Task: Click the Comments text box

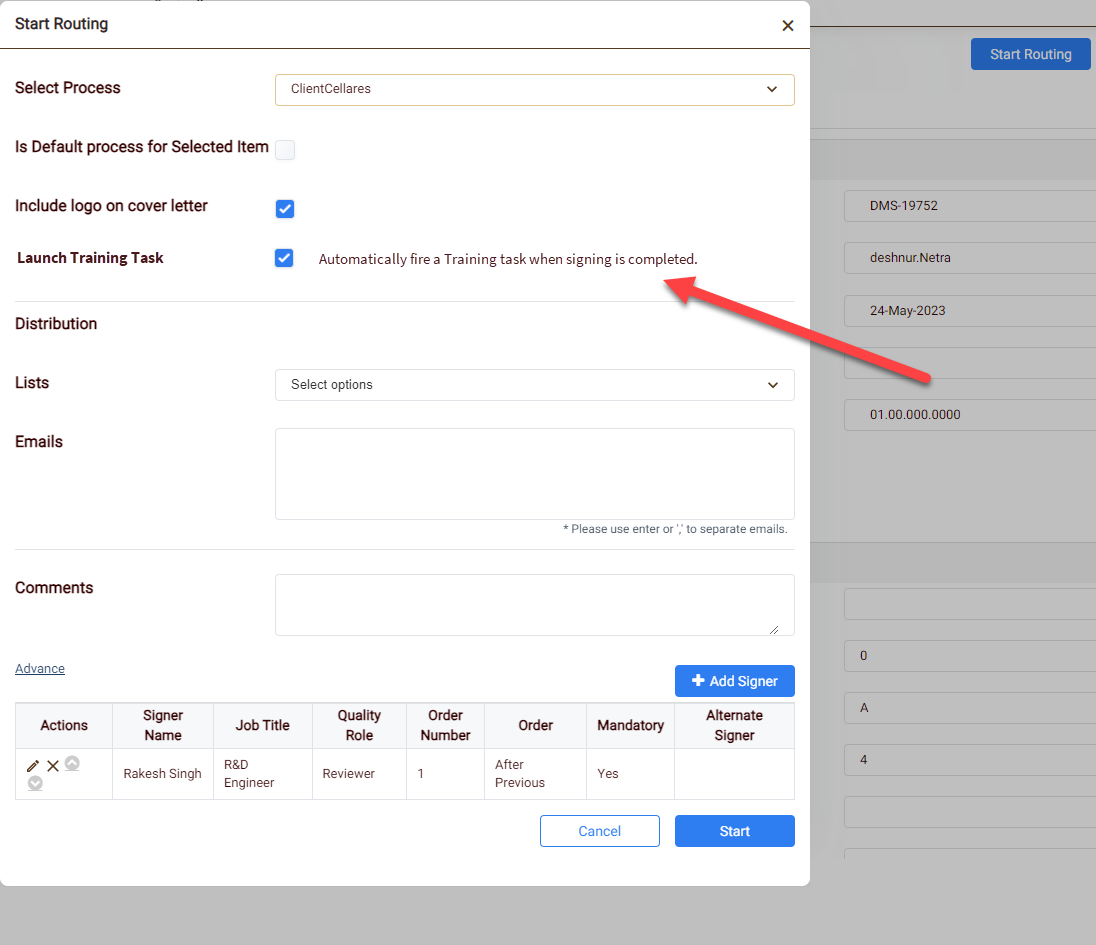Action: pyautogui.click(x=535, y=605)
